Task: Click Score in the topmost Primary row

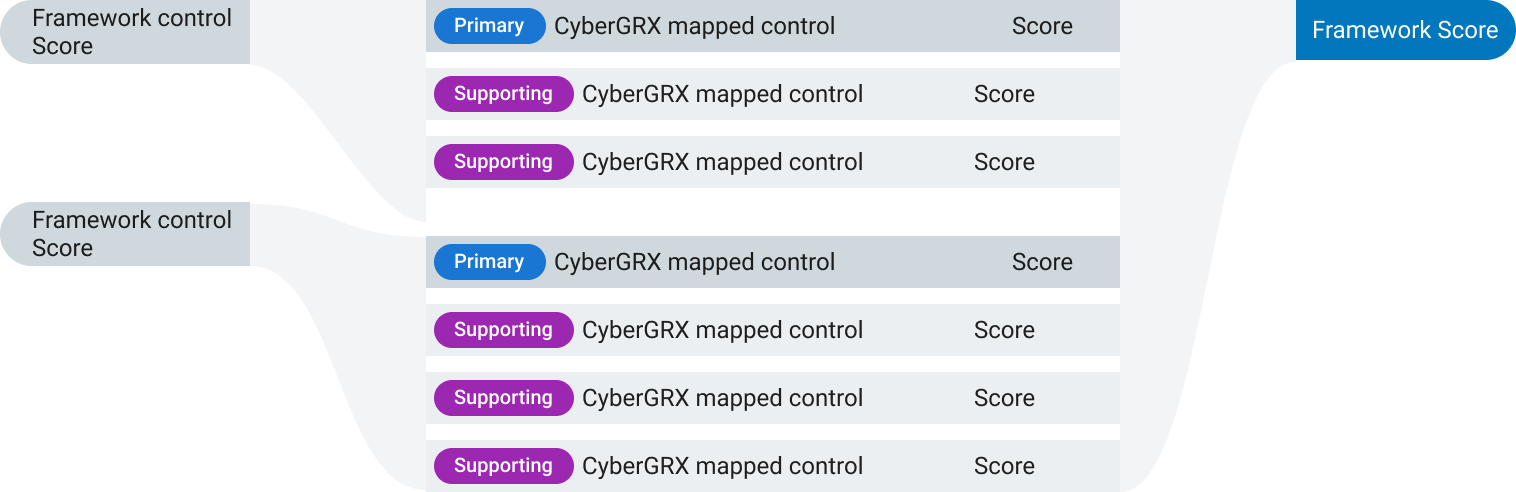Action: click(x=1042, y=26)
